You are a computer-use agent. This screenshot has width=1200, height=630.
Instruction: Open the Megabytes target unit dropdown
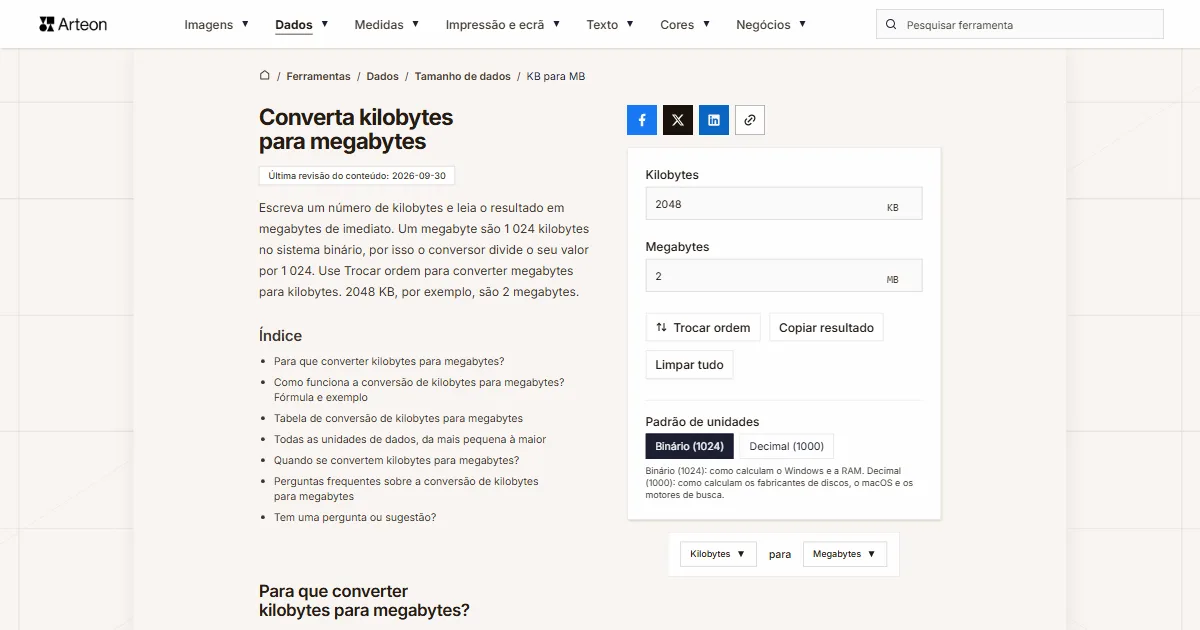coord(844,554)
